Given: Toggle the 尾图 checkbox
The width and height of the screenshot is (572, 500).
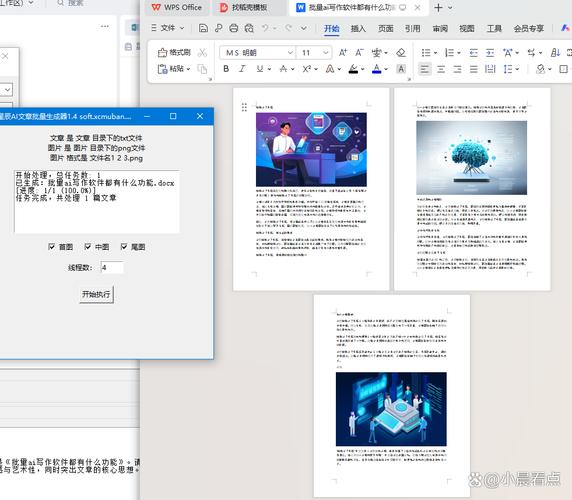Looking at the screenshot, I should [124, 247].
